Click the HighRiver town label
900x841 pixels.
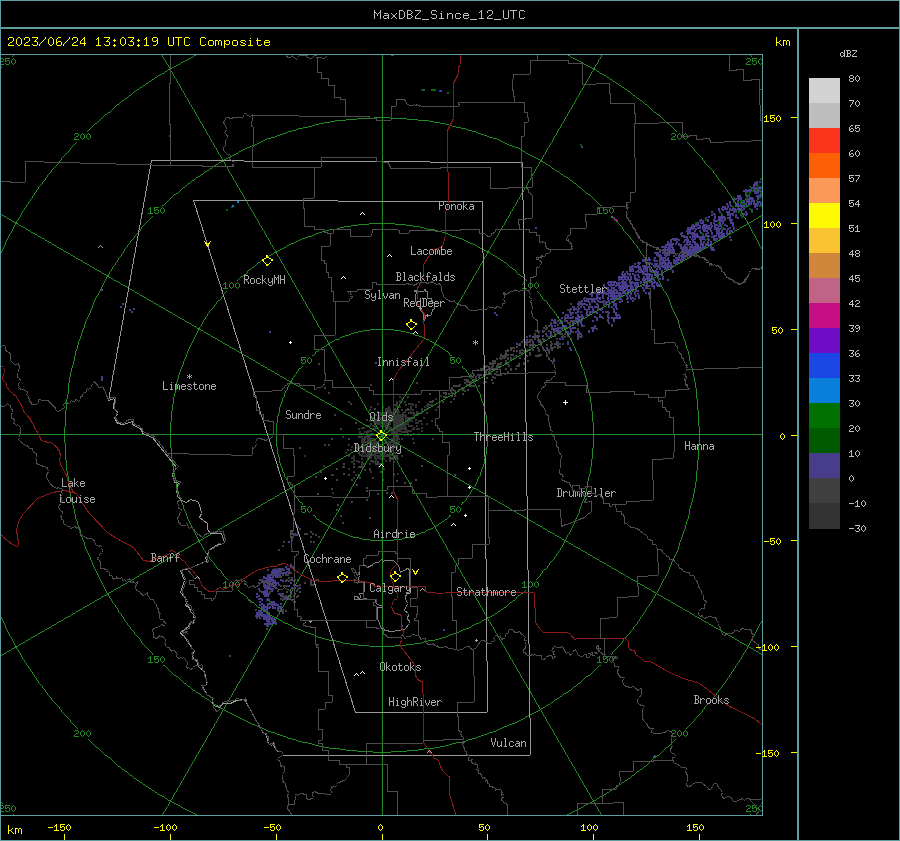tap(415, 702)
